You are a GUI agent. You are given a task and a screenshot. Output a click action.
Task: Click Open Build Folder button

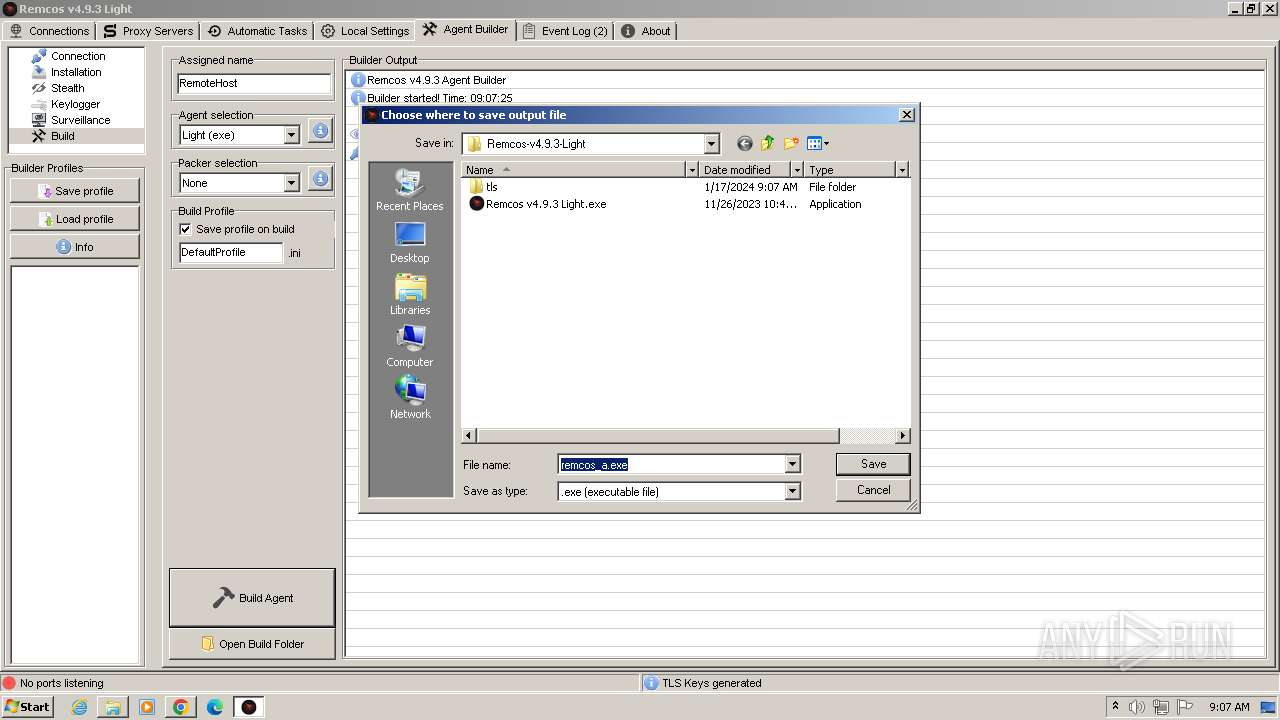click(x=252, y=644)
